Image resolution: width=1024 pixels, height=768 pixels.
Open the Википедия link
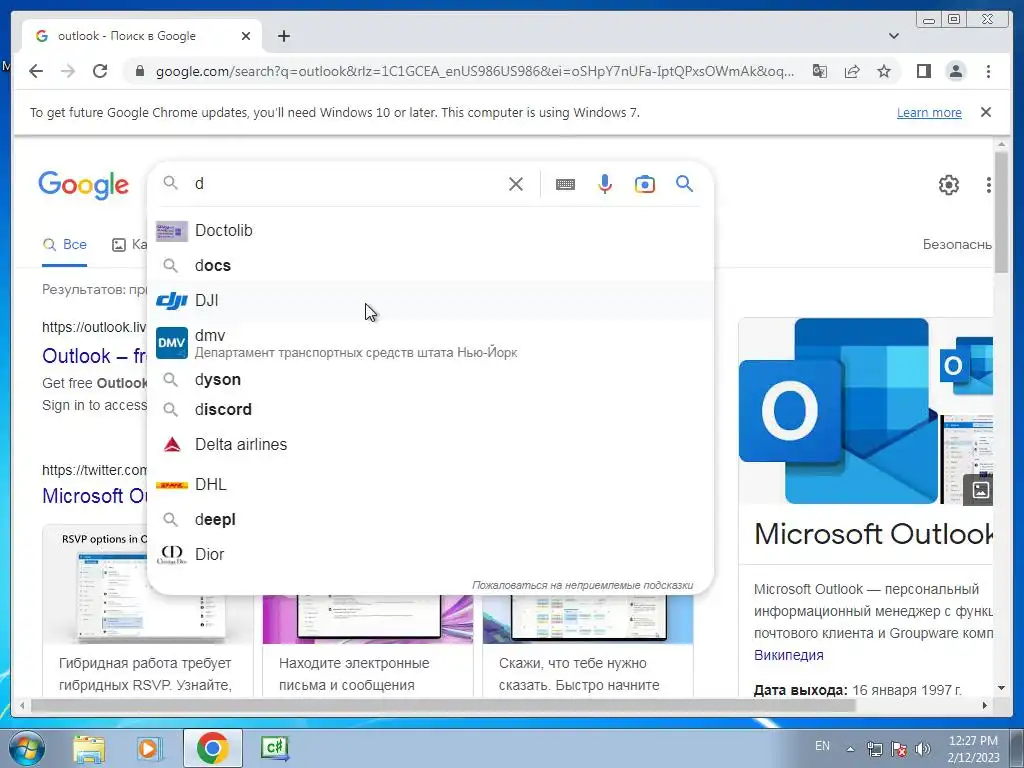(x=788, y=655)
